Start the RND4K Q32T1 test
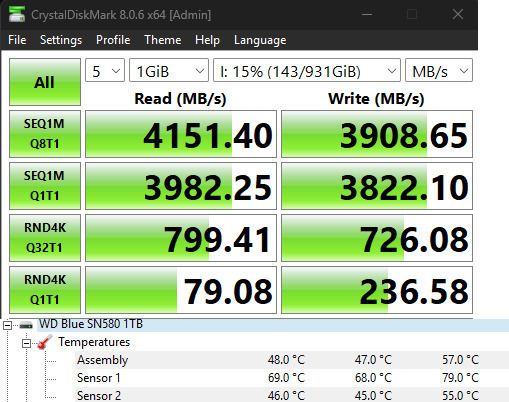509x402 pixels. tap(45, 238)
